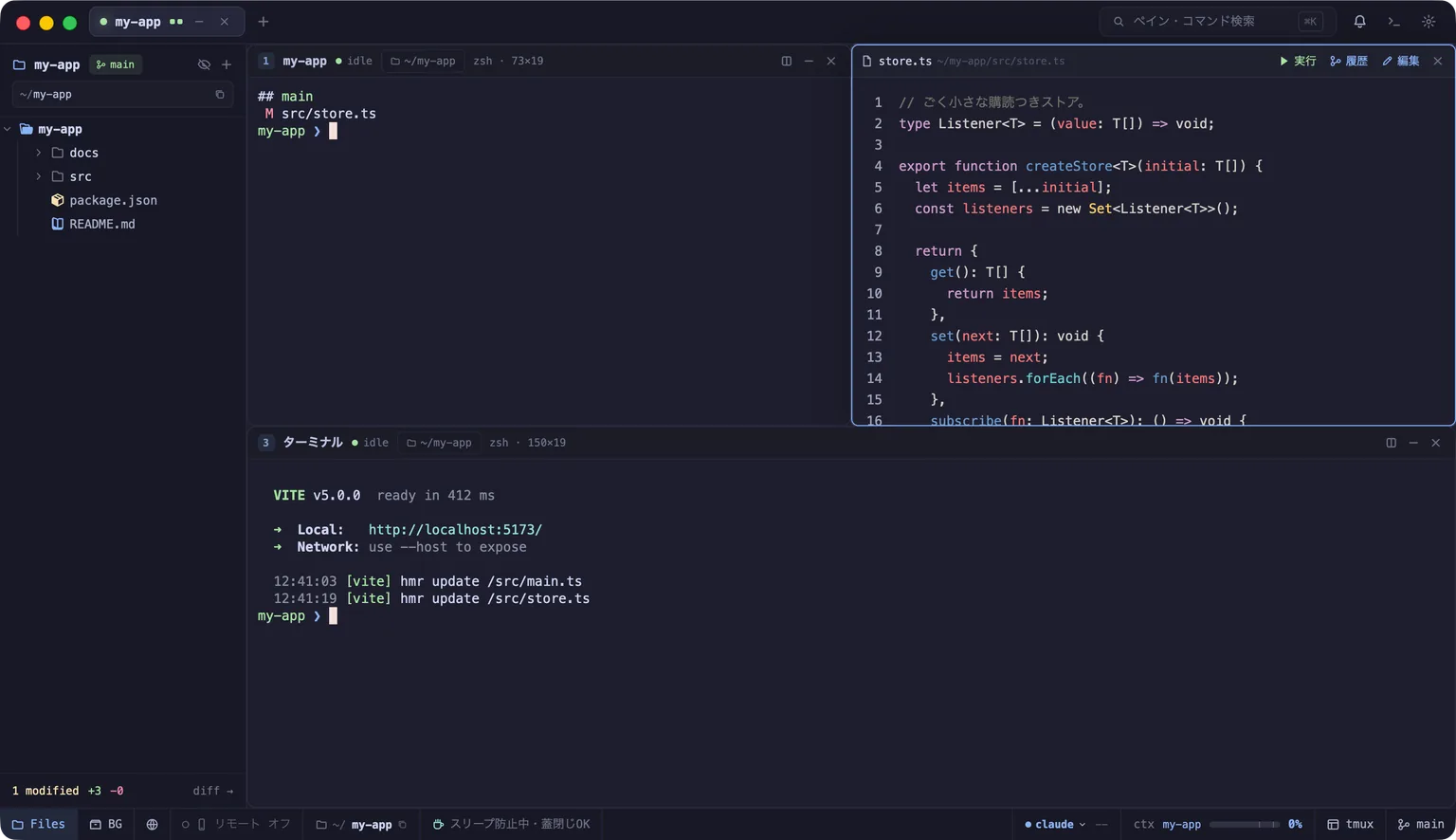Click the src/store.ts modified file line
The width and height of the screenshot is (1456, 840).
tap(320, 113)
